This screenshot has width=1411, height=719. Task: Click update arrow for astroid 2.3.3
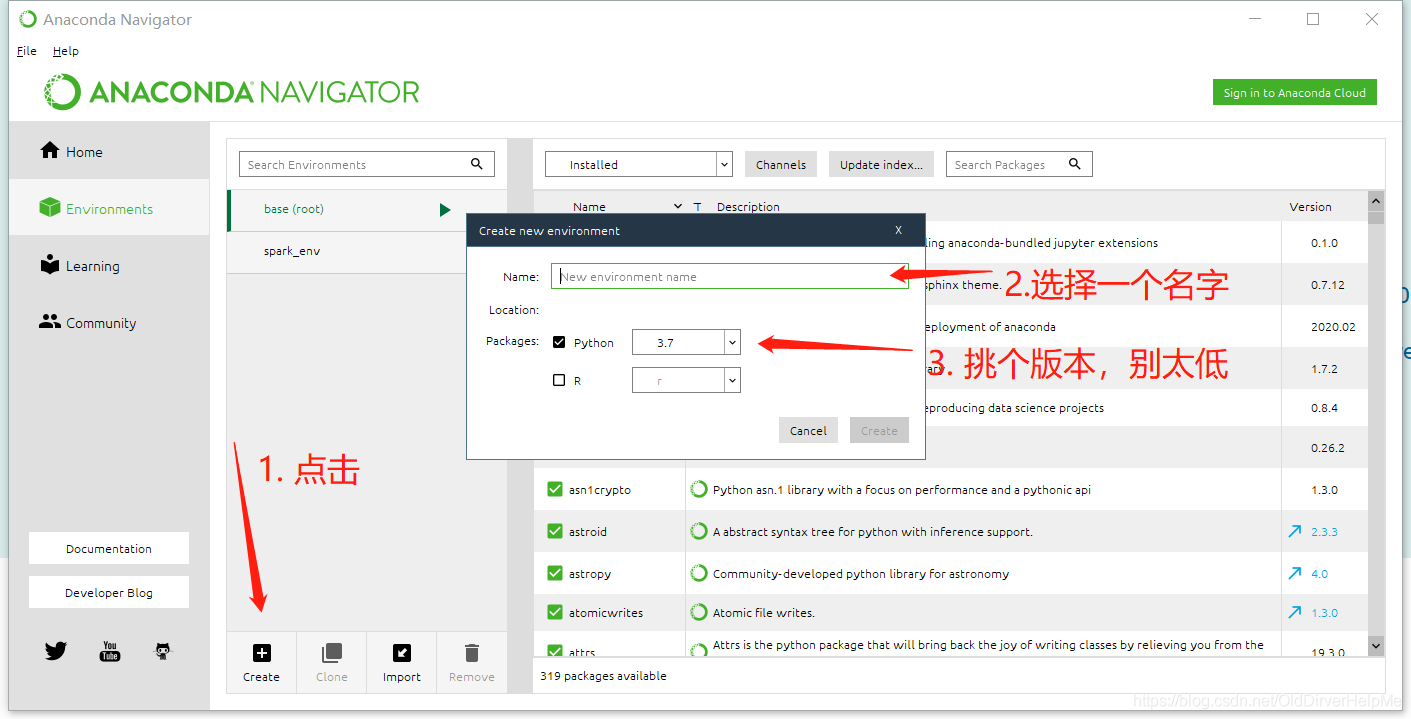[1295, 531]
